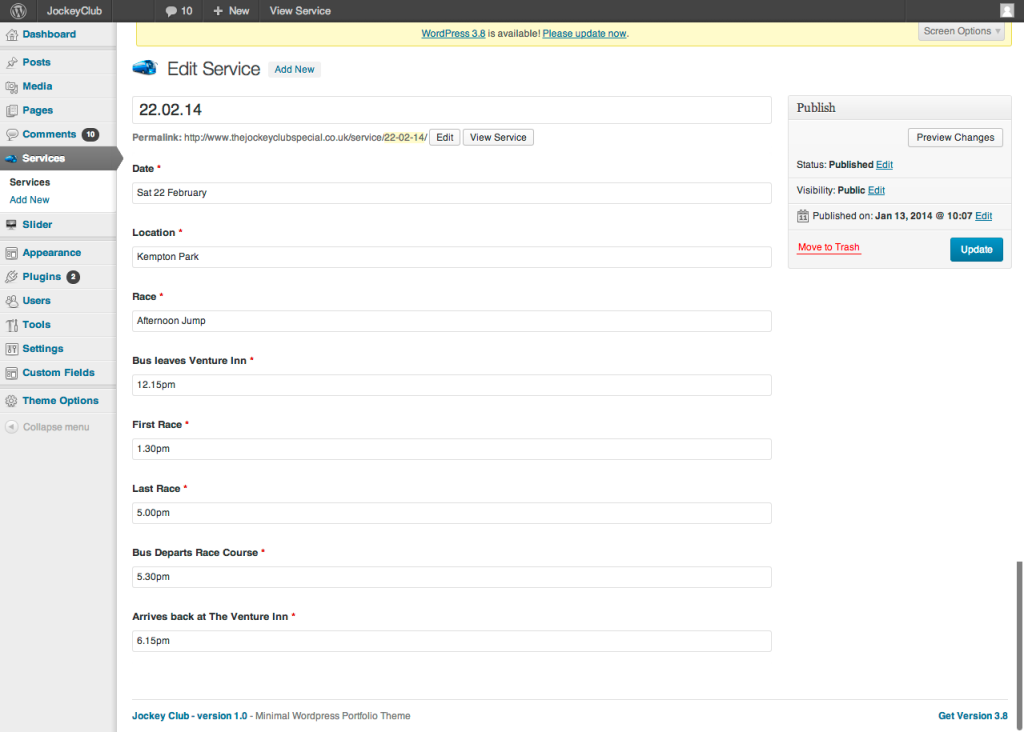Click the Comments count badge in sidebar
The image size is (1024, 732).
[x=90, y=135]
